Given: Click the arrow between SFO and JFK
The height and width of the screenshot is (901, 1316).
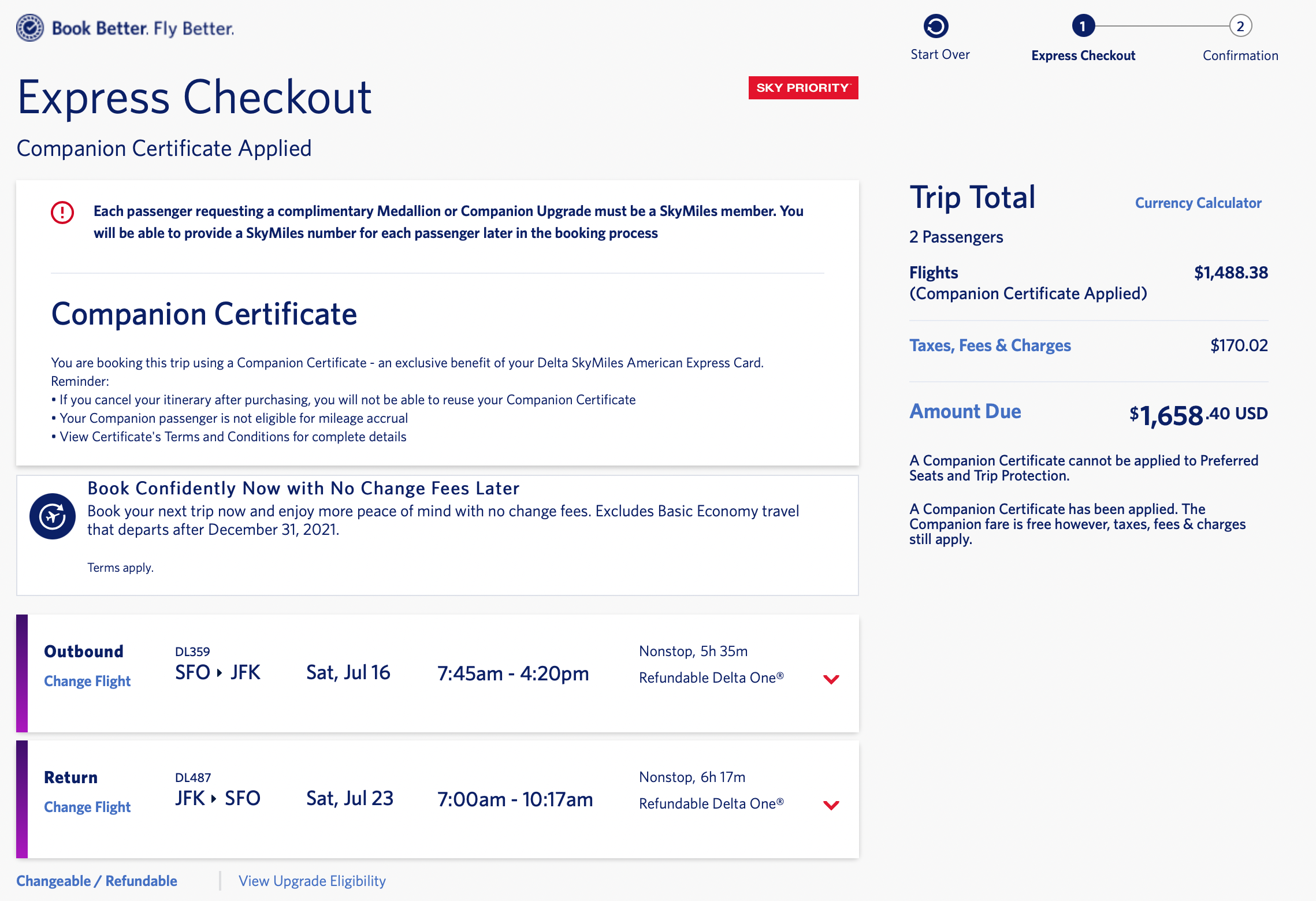Looking at the screenshot, I should pyautogui.click(x=218, y=672).
